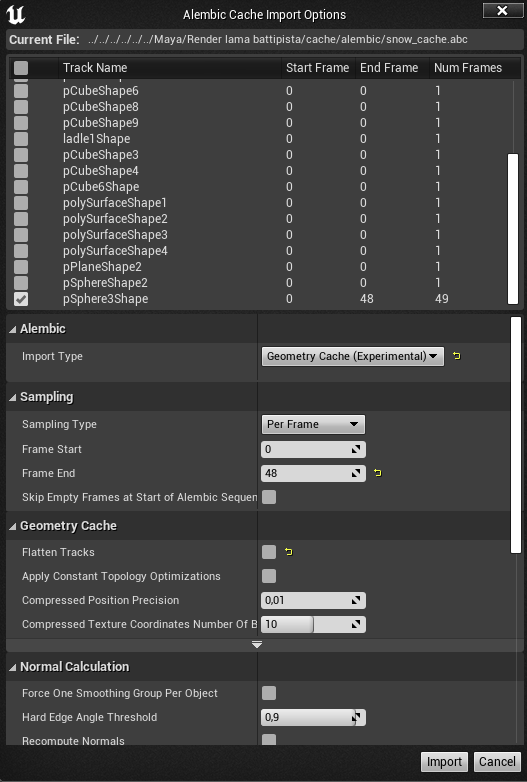Image resolution: width=527 pixels, height=782 pixels.
Task: Select the pCubeShape4 track name
Action: pos(101,171)
